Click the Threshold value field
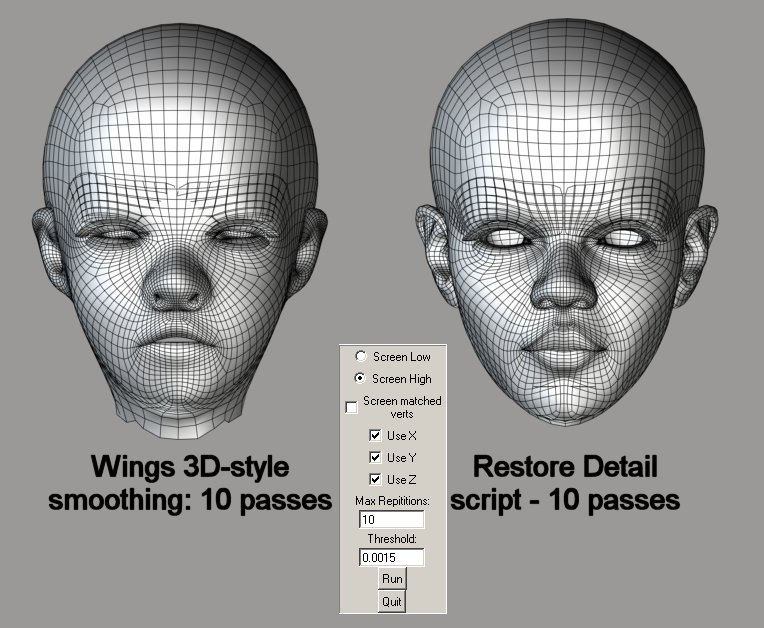764x628 pixels. 391,557
